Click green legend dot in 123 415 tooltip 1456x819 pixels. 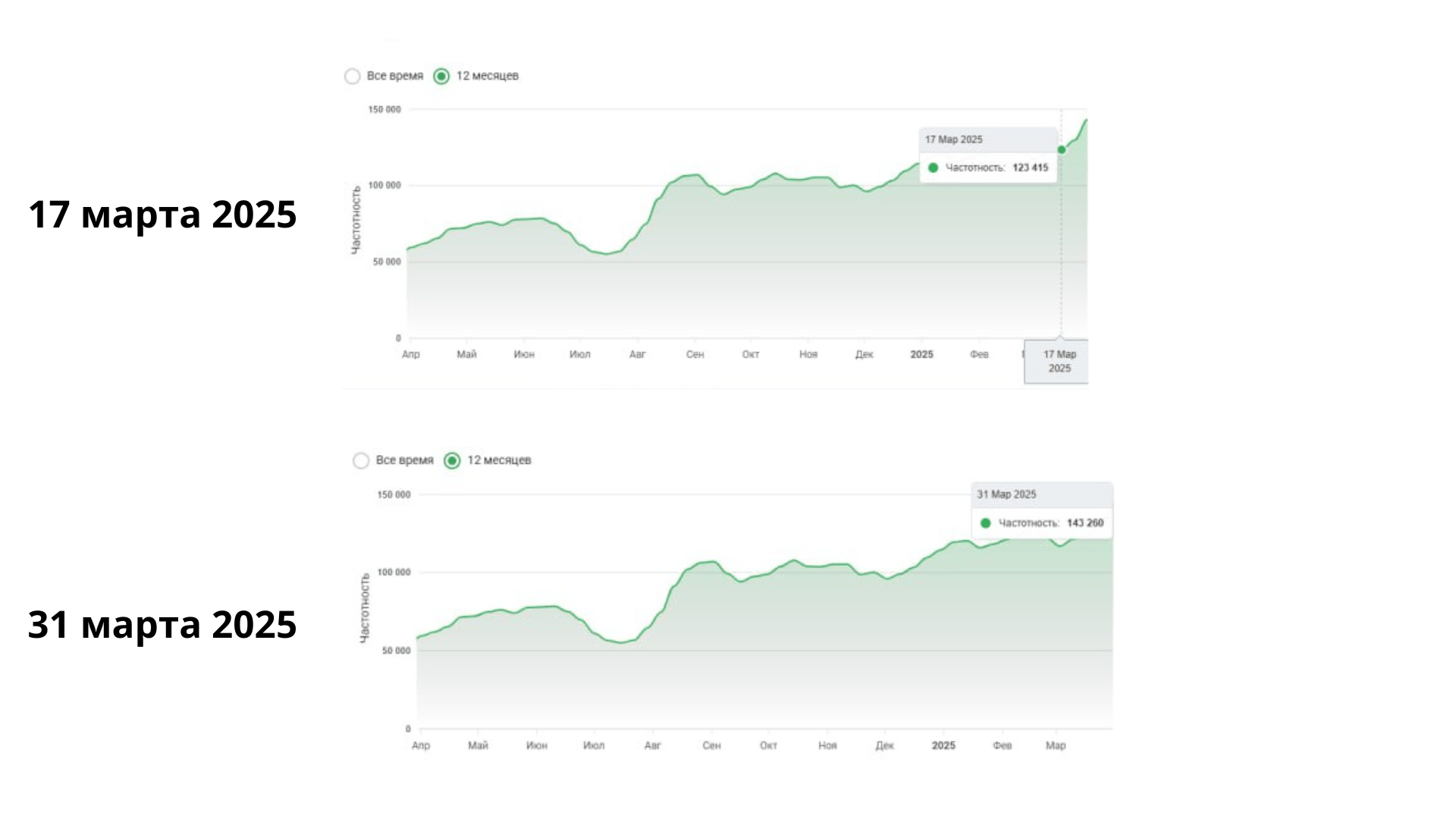click(934, 168)
